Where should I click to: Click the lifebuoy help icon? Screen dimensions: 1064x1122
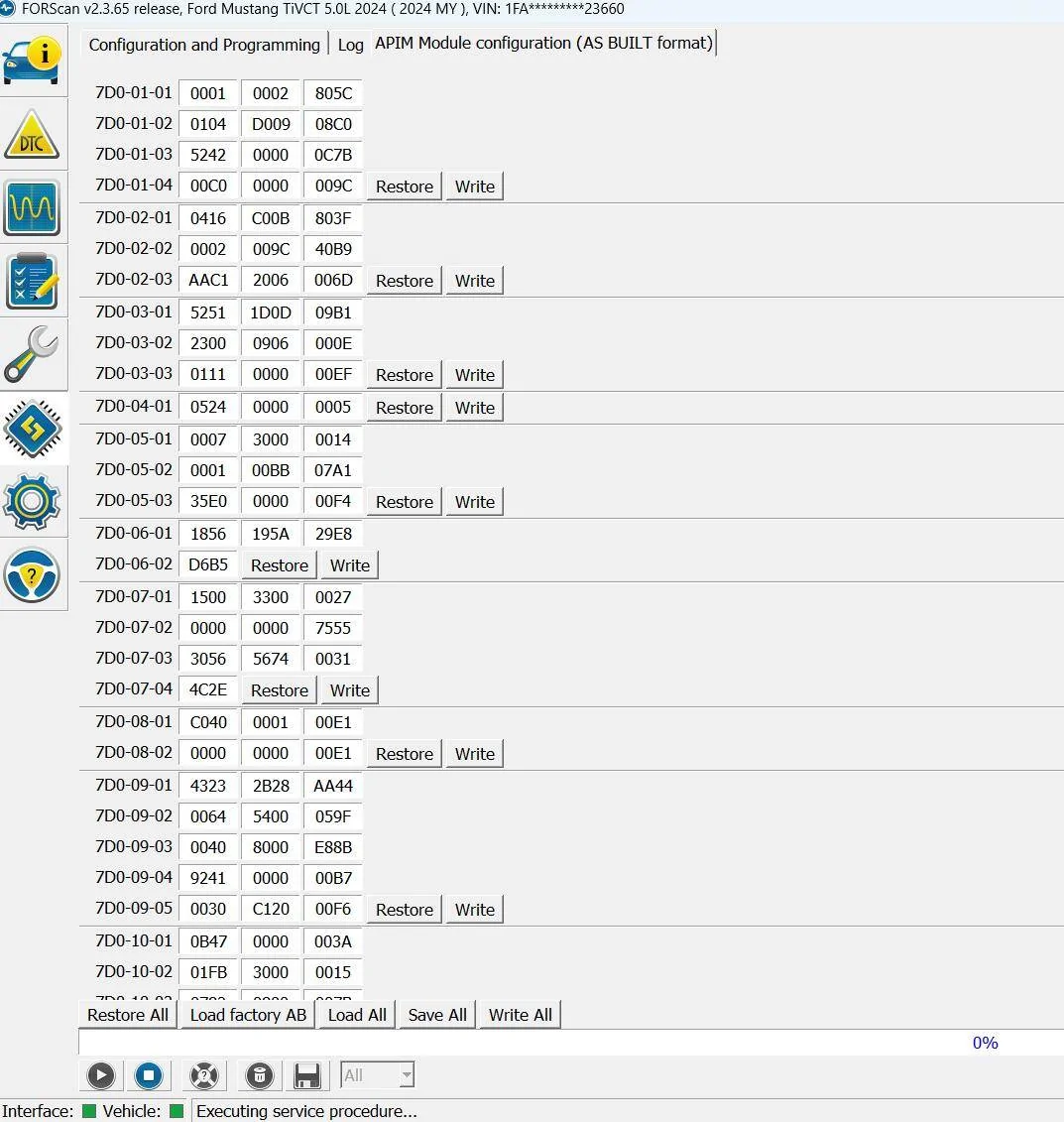pos(204,1074)
